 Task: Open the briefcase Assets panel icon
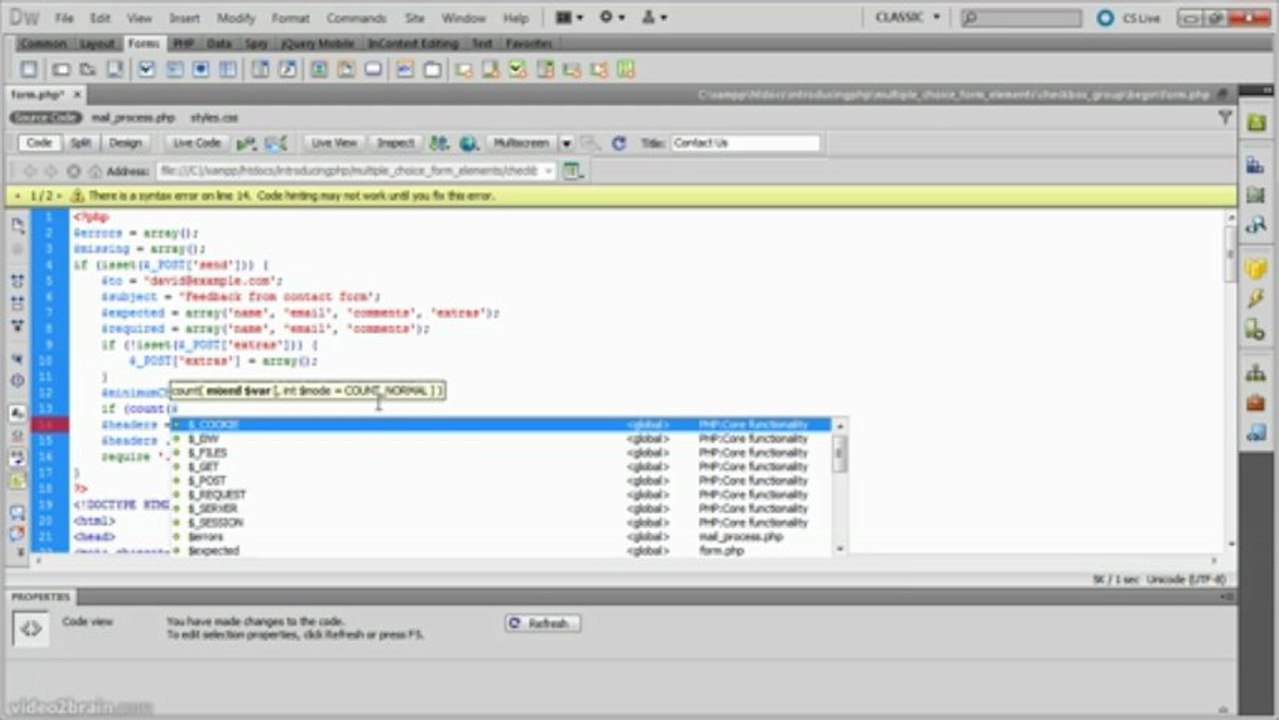tap(1255, 403)
